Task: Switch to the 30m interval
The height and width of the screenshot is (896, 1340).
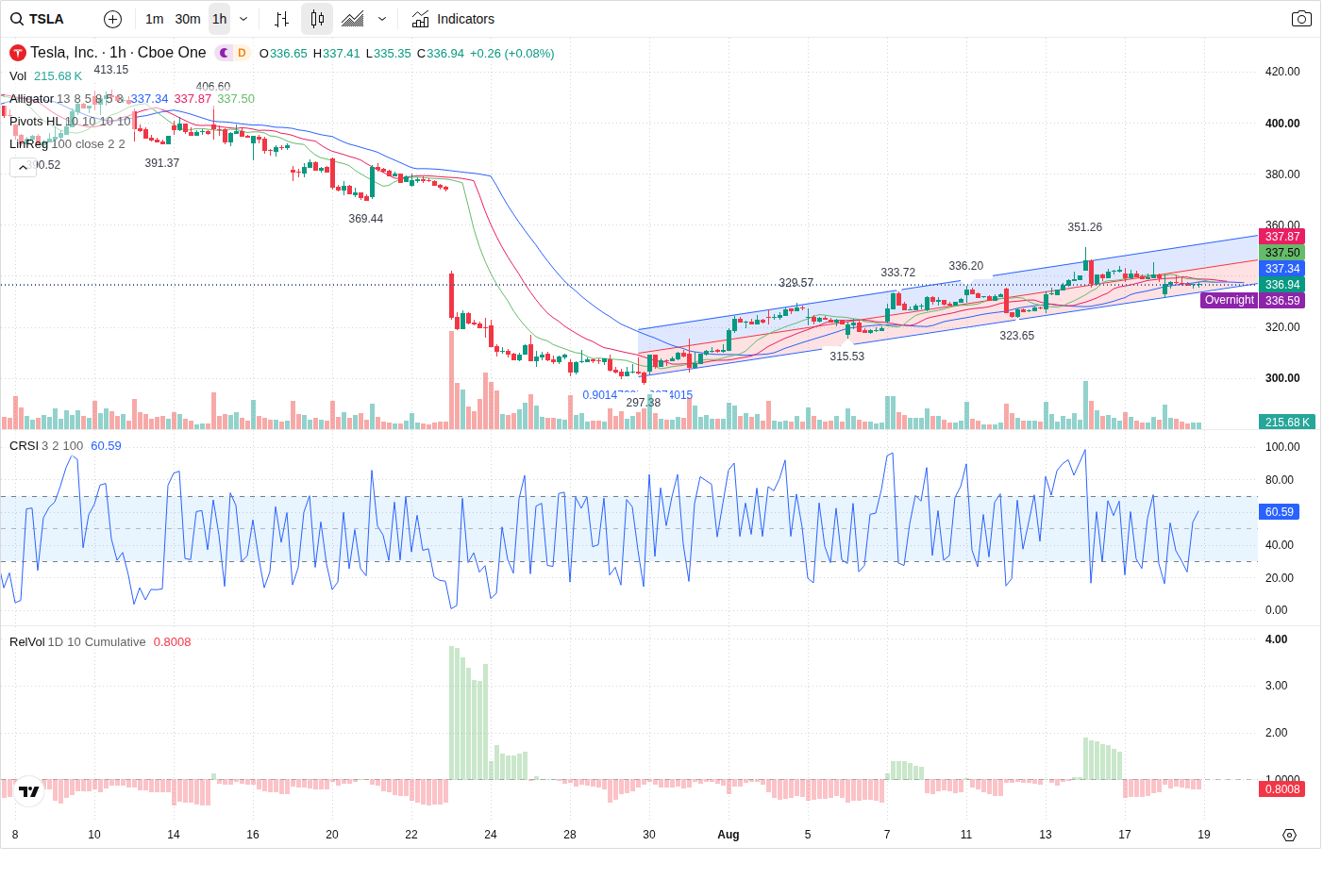Action: (188, 19)
